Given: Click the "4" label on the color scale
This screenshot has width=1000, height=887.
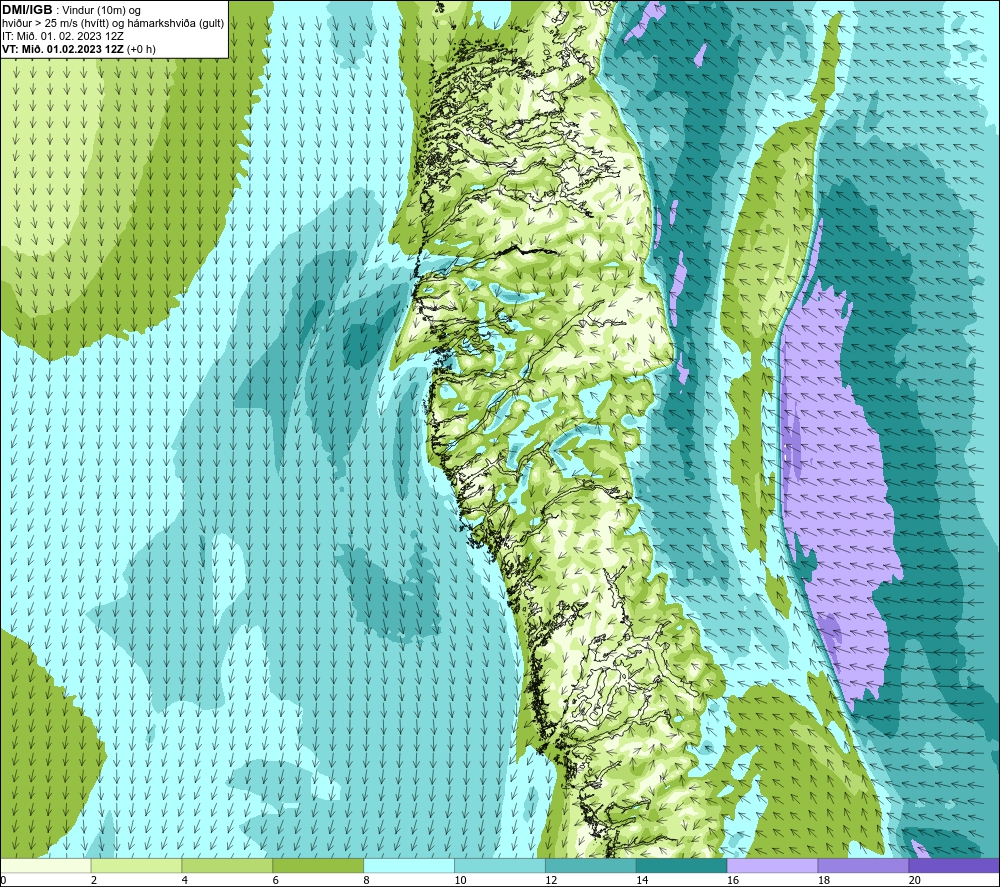Looking at the screenshot, I should click(x=185, y=880).
